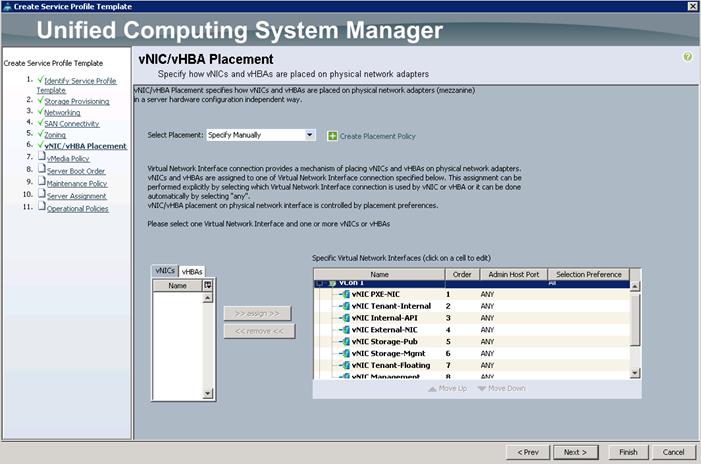The width and height of the screenshot is (701, 464).
Task: Select the vNIC Tenant-Floating row text
Action: 391,365
